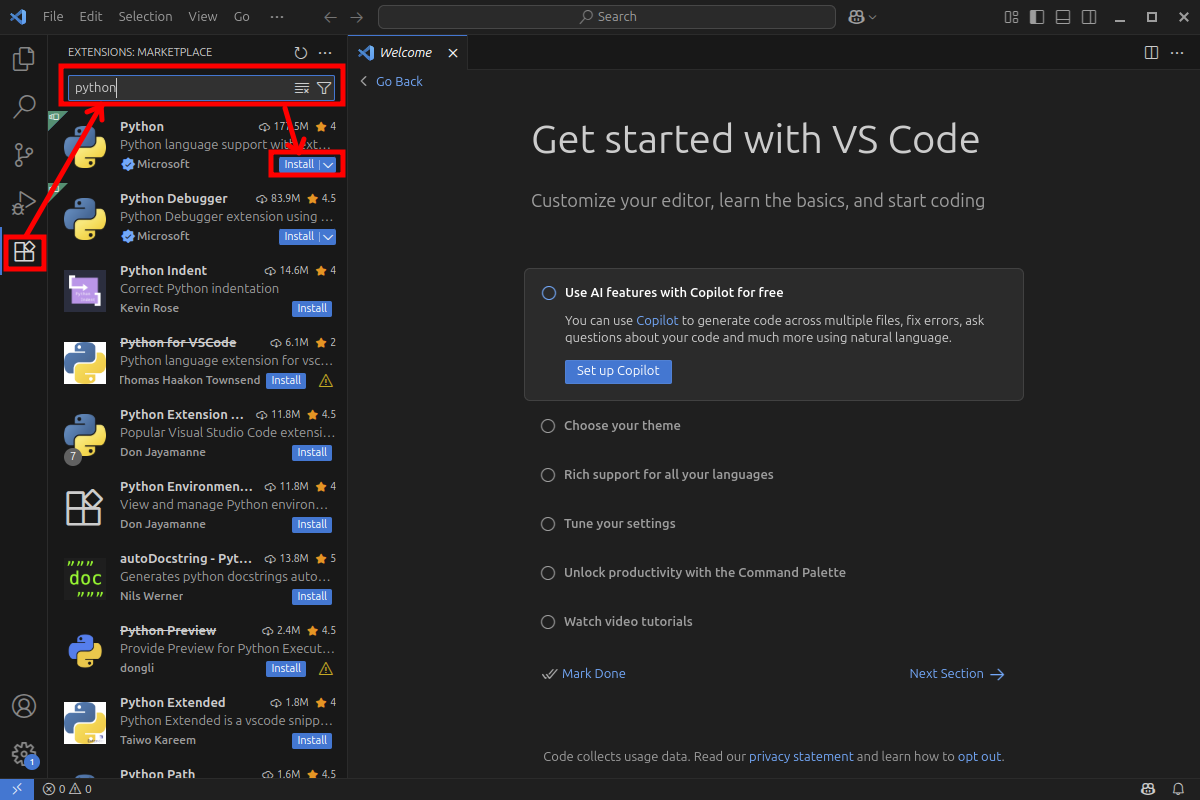Image resolution: width=1200 pixels, height=800 pixels.
Task: Click warning icon on Python for VSCode
Action: pyautogui.click(x=325, y=381)
